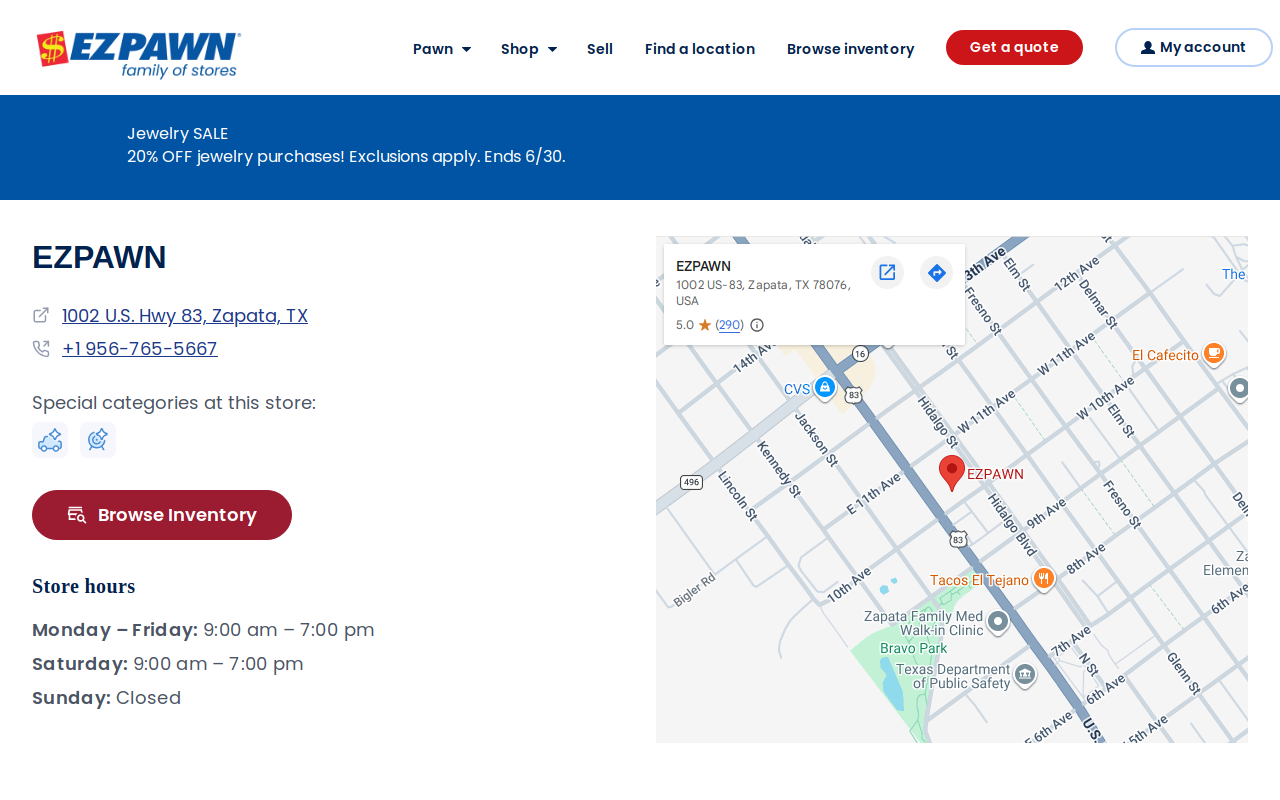Click the info icon next to reviews

[757, 325]
